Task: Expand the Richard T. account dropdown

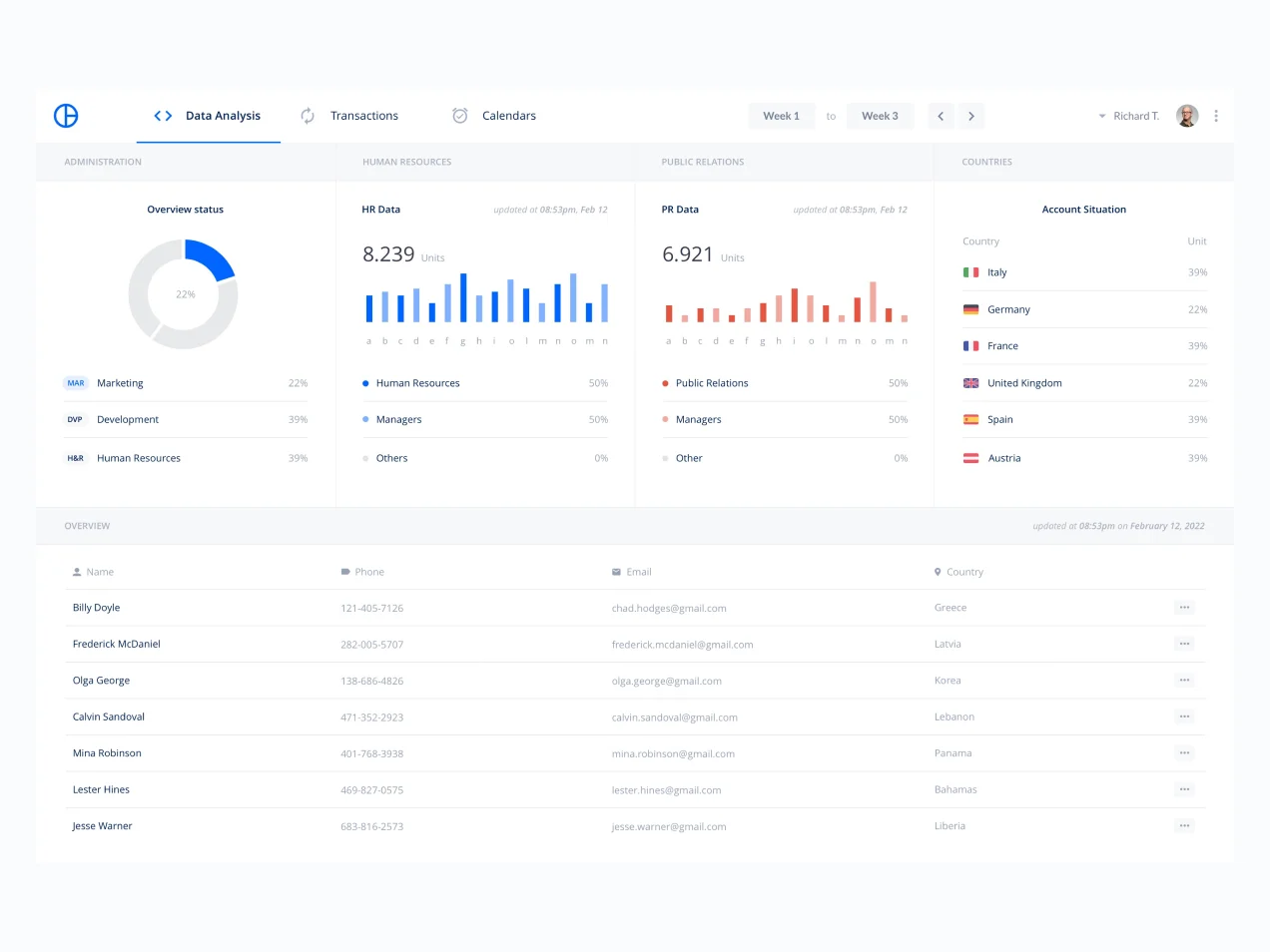Action: 1102,117
